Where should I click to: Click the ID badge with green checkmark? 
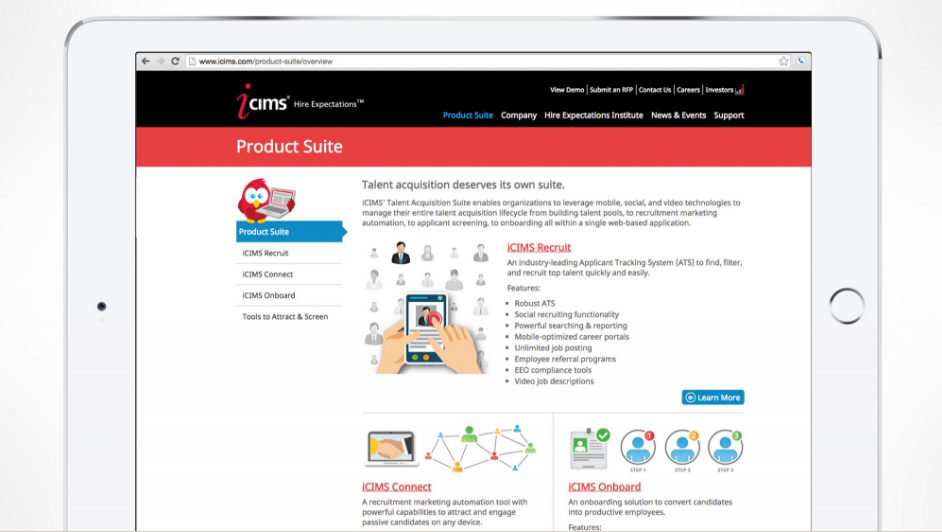pos(589,449)
